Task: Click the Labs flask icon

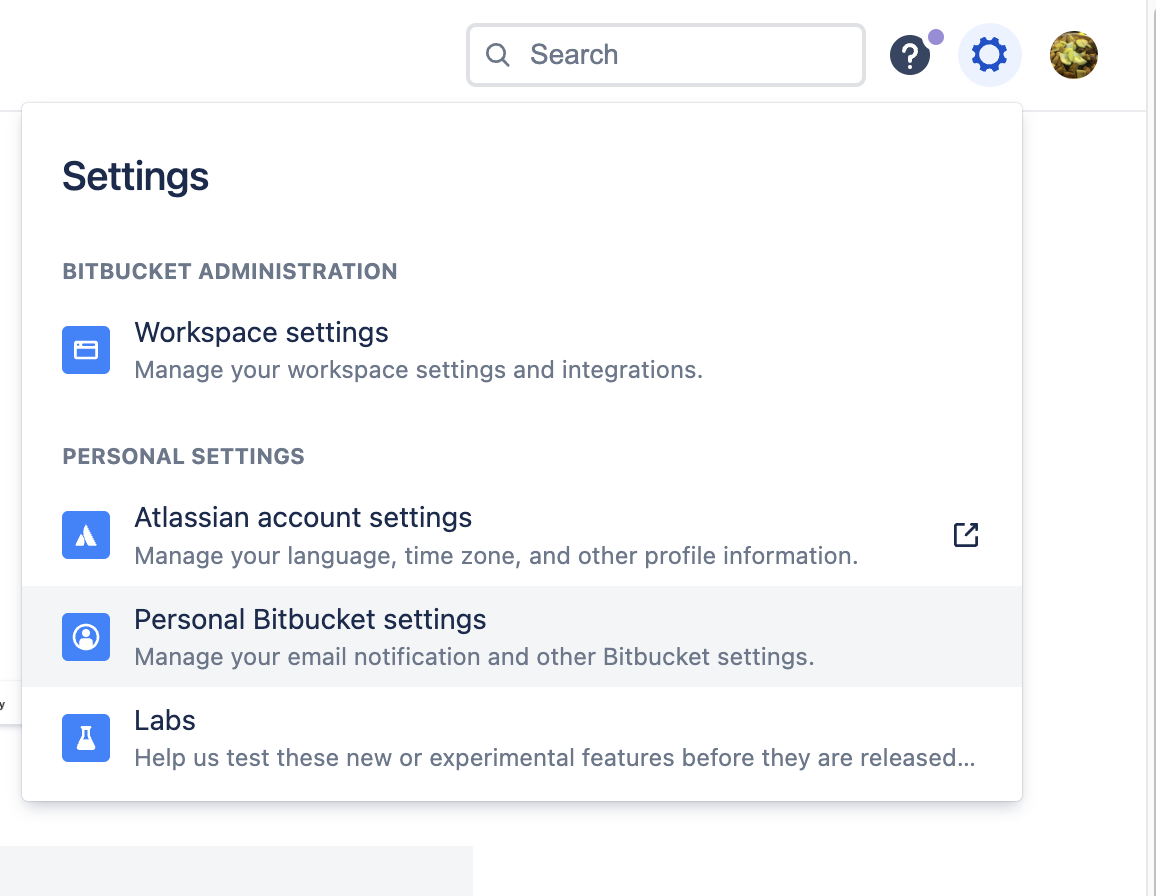Action: point(86,738)
